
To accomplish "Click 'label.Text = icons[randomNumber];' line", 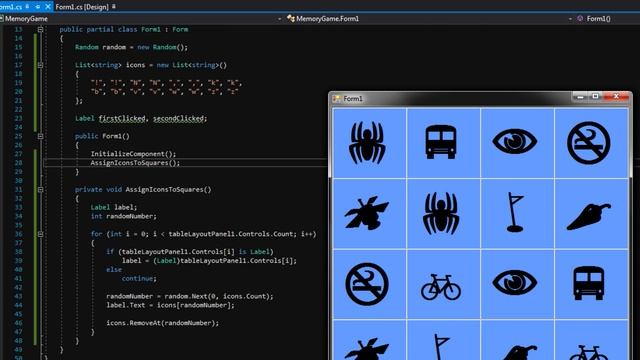I will [x=170, y=305].
